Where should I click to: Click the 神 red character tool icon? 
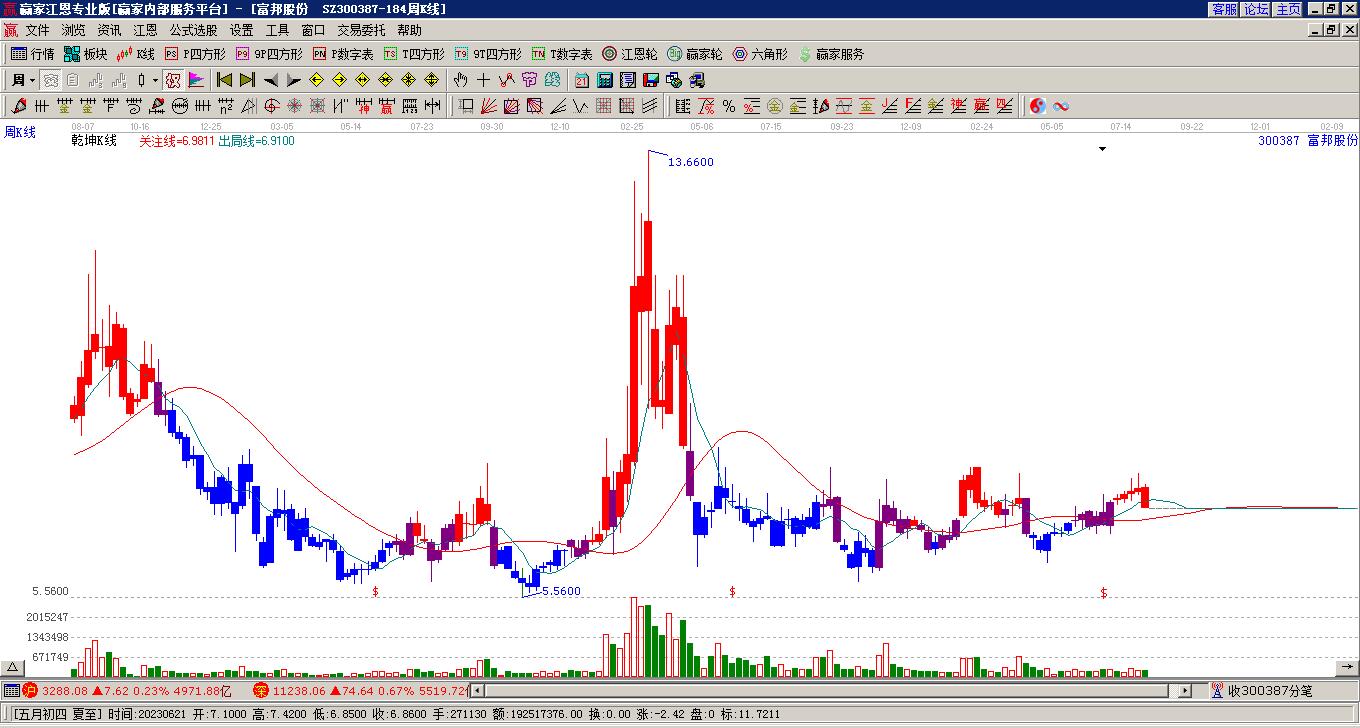pyautogui.click(x=364, y=105)
